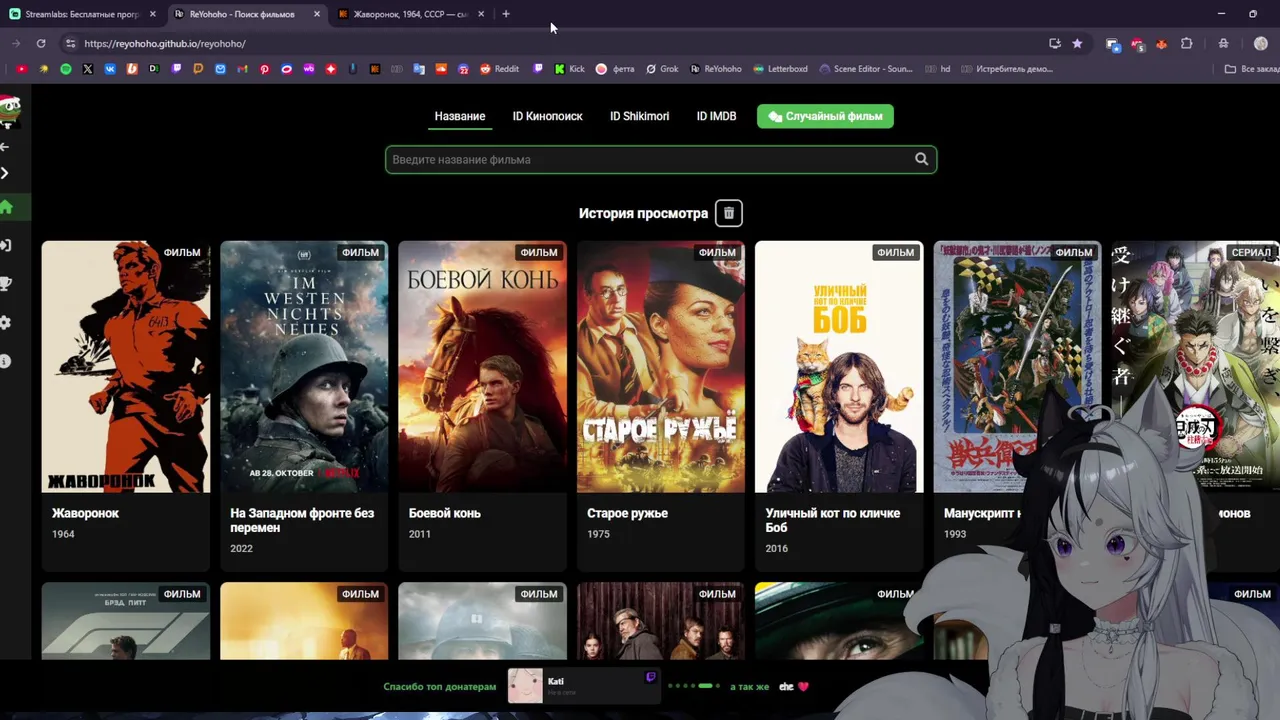Click the title На Западном фронте без перемен

[x=302, y=520]
